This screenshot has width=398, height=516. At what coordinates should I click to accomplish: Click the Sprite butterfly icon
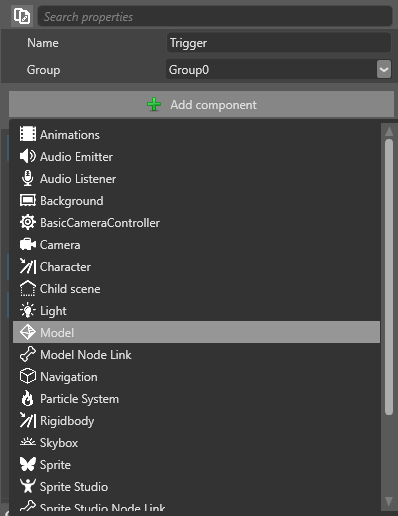tap(28, 465)
